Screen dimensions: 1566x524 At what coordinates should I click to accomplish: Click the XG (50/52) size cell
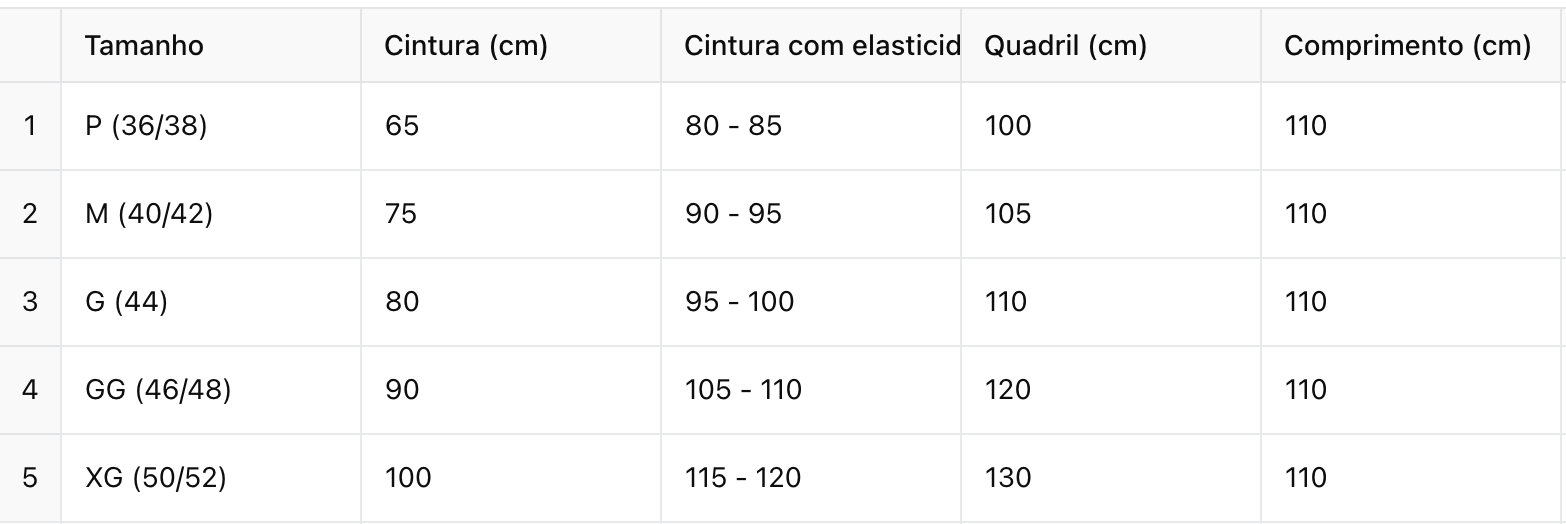point(211,478)
